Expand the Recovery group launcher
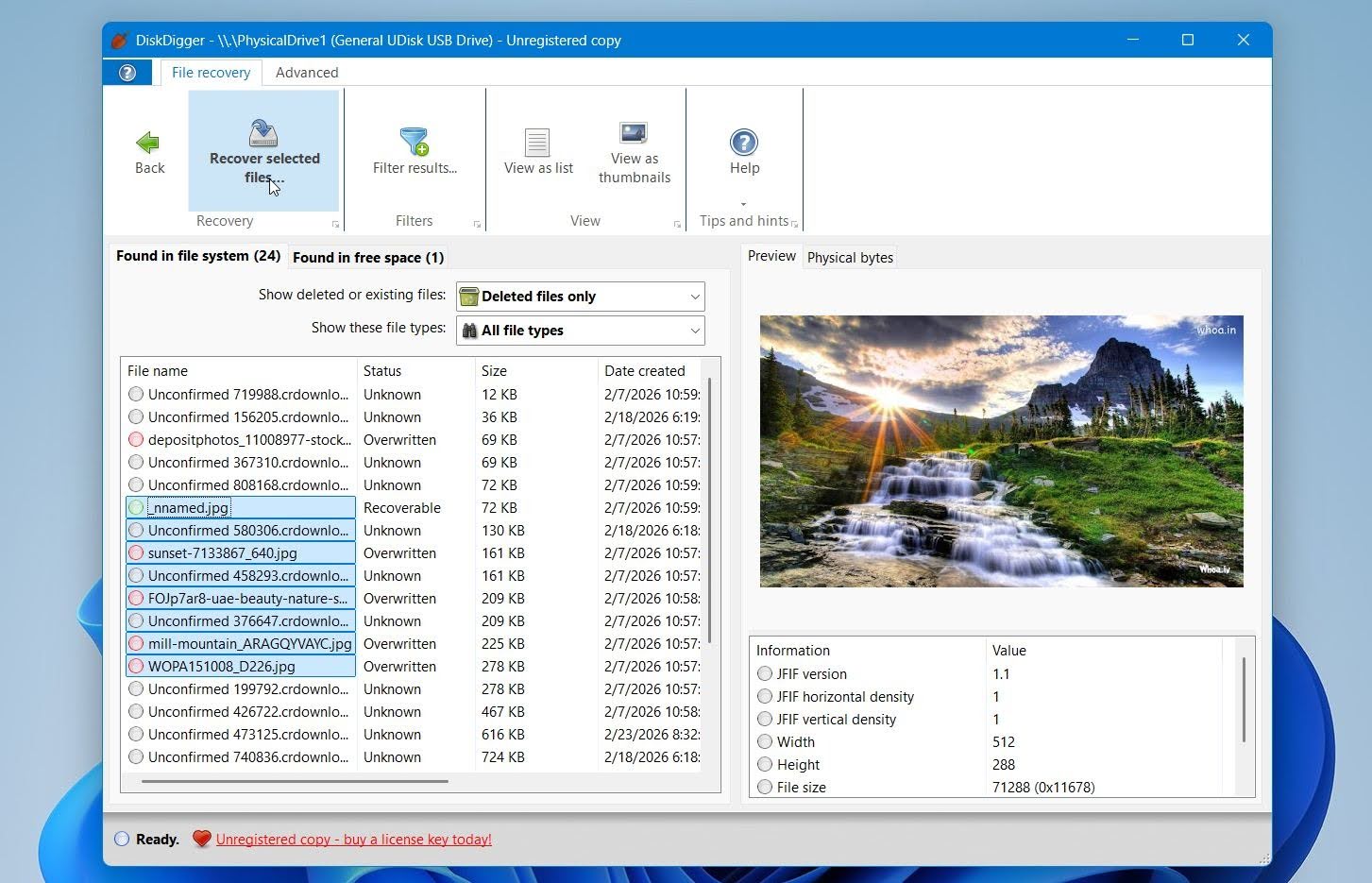This screenshot has height=883, width=1372. point(335,225)
